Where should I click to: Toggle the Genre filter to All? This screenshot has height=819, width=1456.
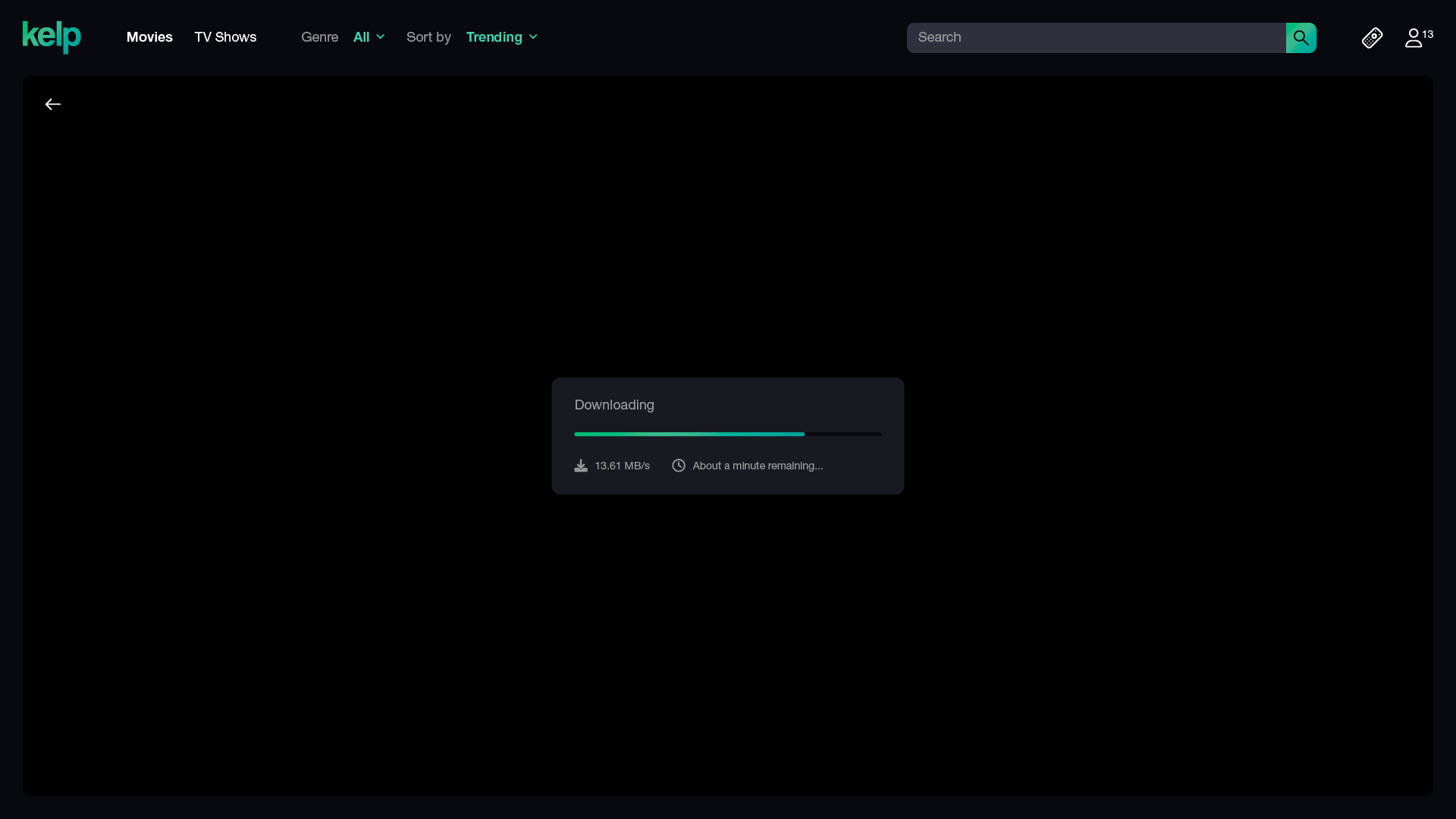(x=369, y=36)
